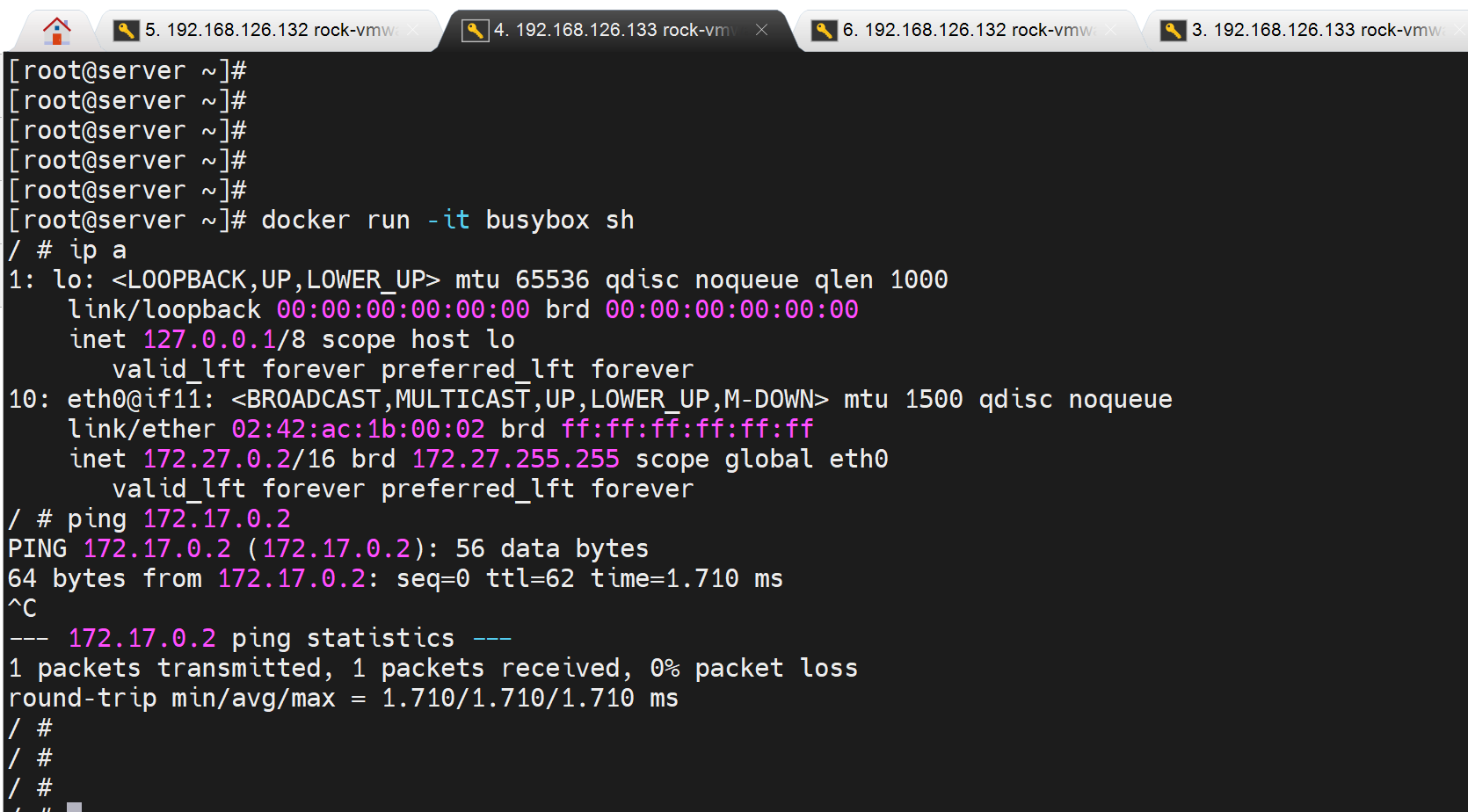Click the key icon on session tab 3
Viewport: 1468px width, 812px height.
[1173, 31]
